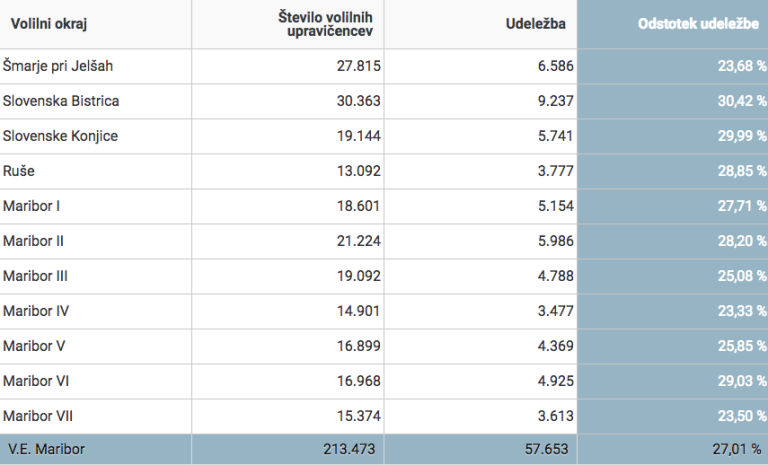This screenshot has width=768, height=465.
Task: Open the Ruše district entry
Action: click(20, 171)
